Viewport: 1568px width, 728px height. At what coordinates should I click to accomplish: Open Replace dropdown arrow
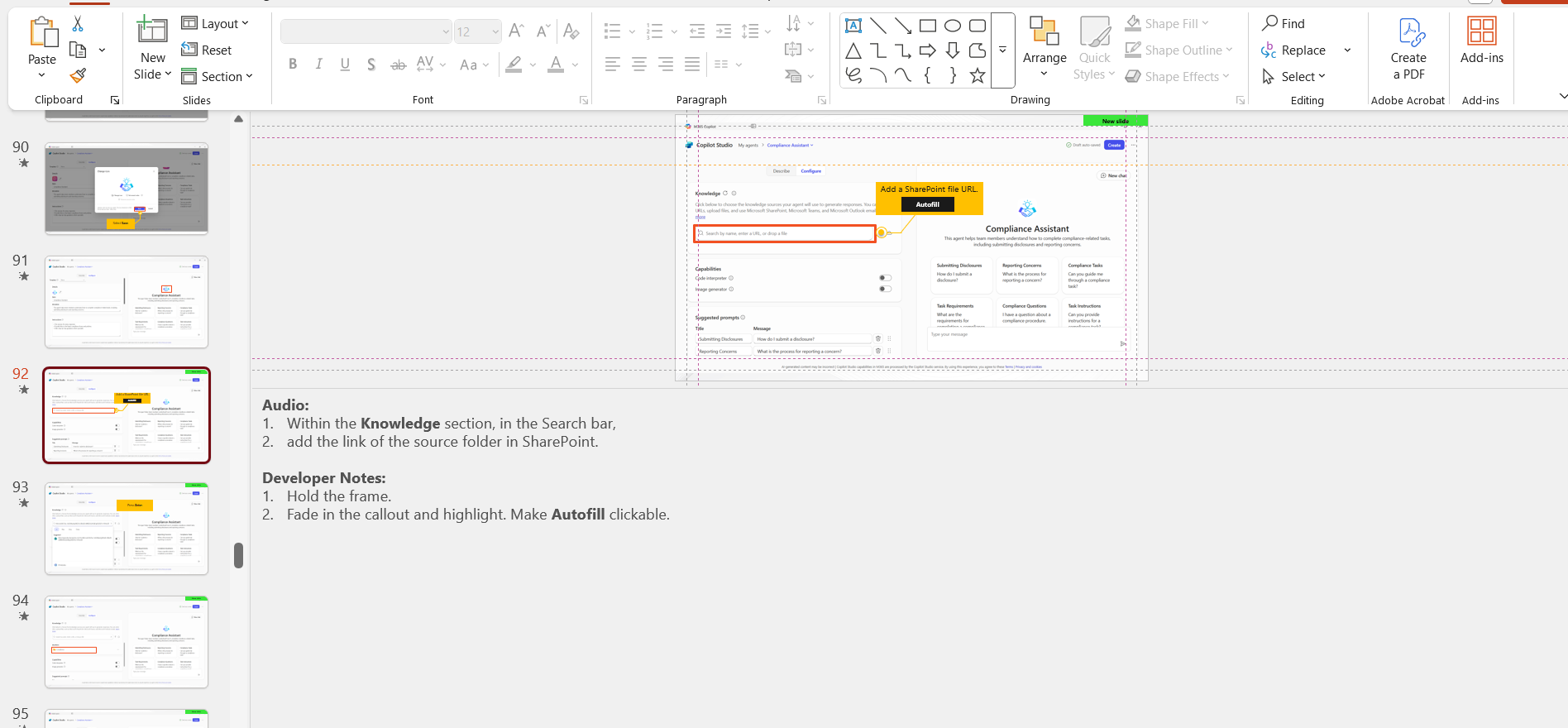[x=1347, y=50]
